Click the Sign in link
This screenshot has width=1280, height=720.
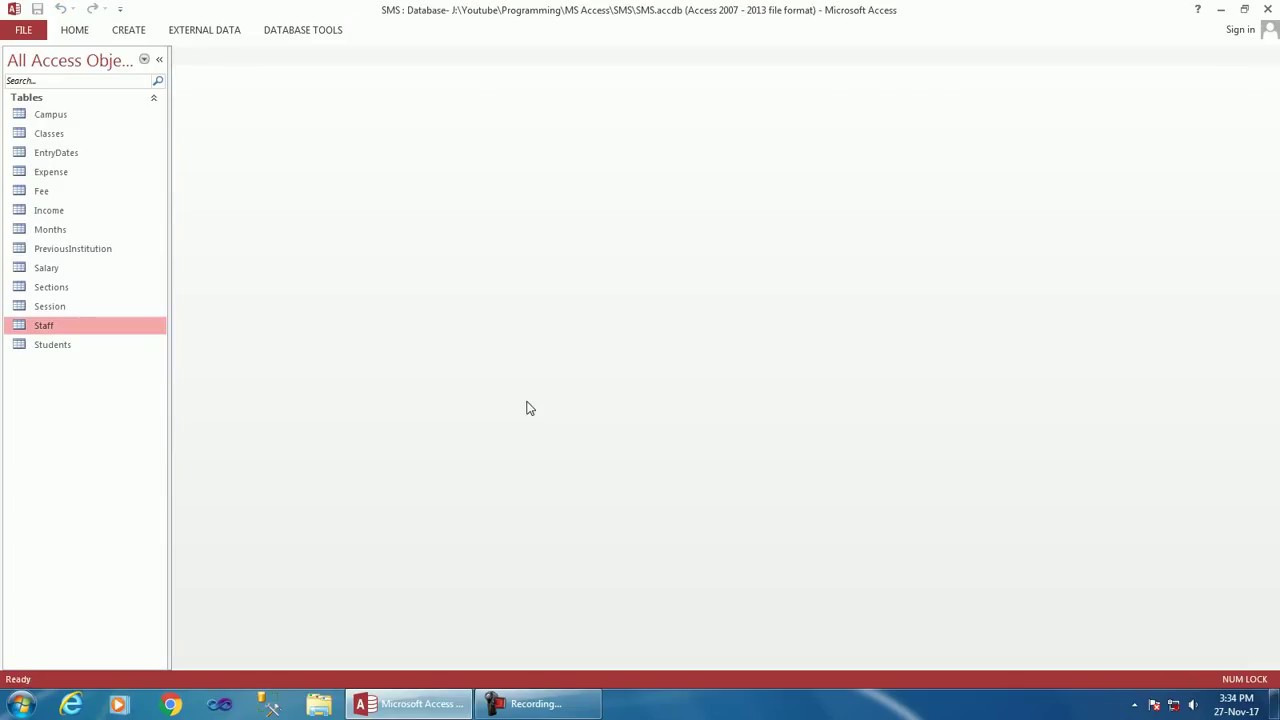pos(1240,30)
